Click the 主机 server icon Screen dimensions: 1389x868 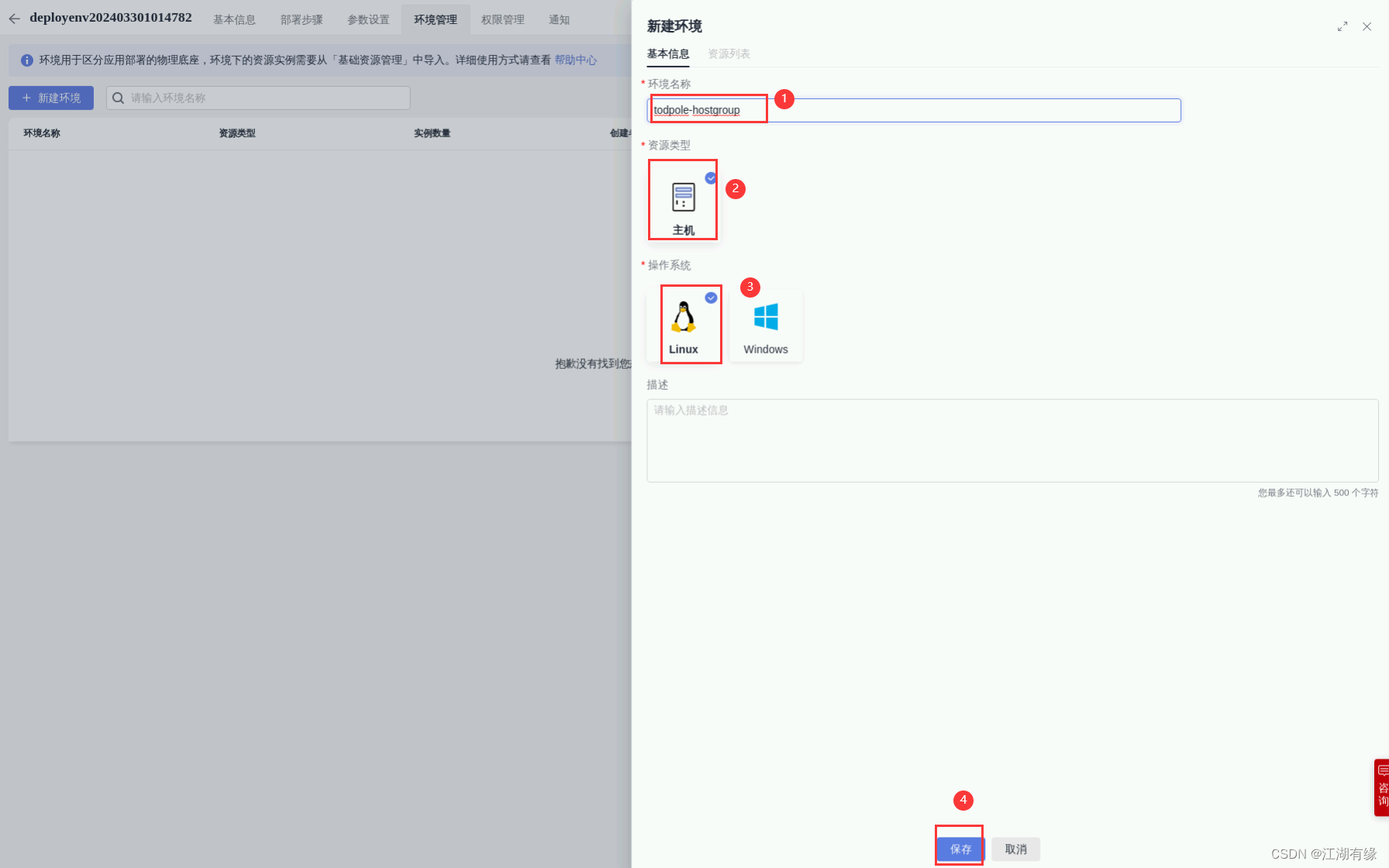tap(682, 198)
